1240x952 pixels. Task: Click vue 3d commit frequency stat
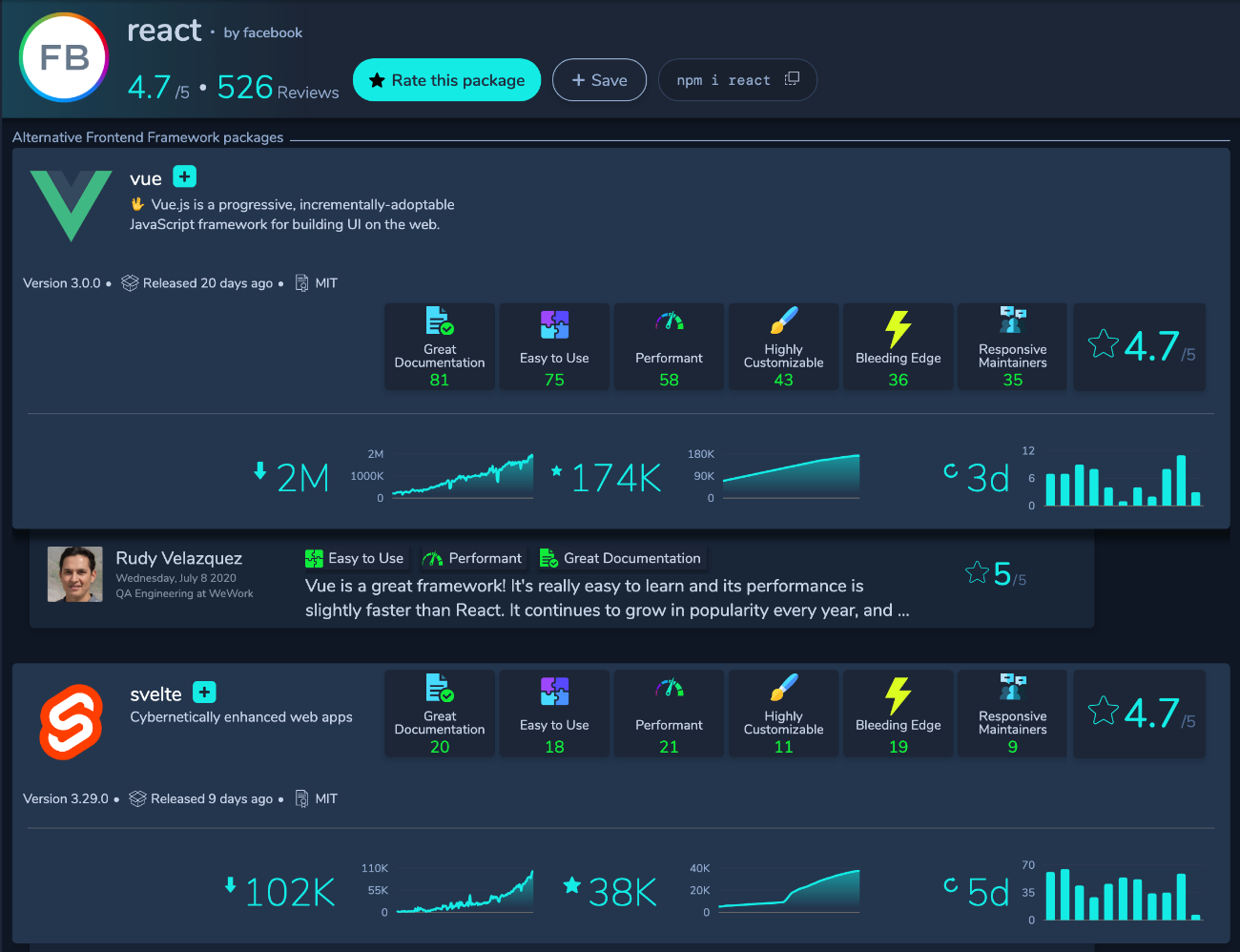(x=976, y=477)
